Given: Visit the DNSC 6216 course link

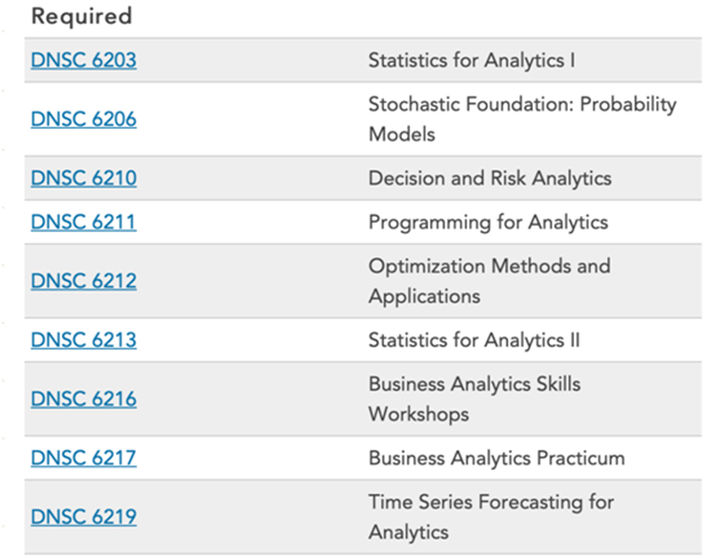Looking at the screenshot, I should click(x=84, y=399).
